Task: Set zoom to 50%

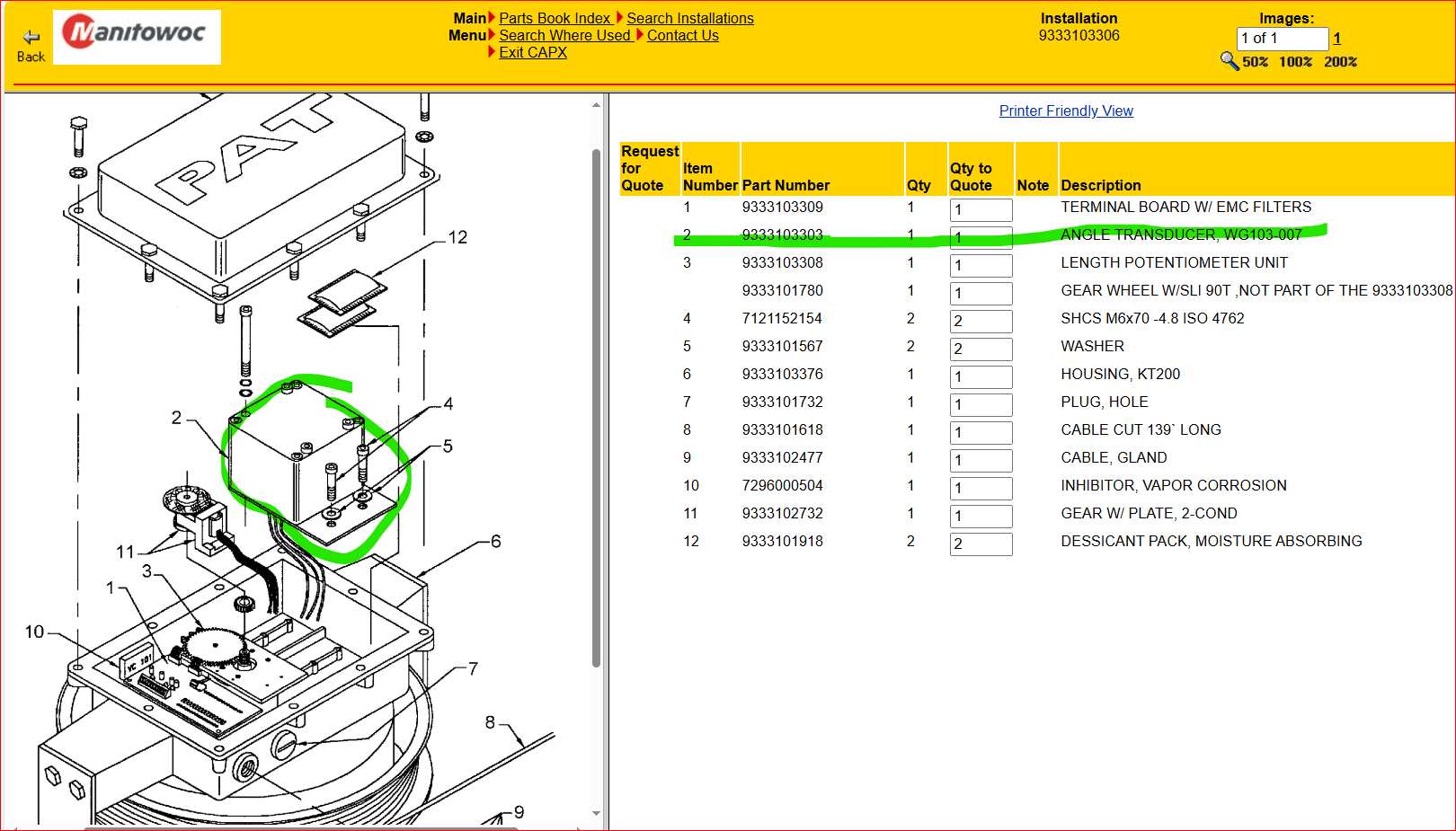Action: [x=1255, y=62]
